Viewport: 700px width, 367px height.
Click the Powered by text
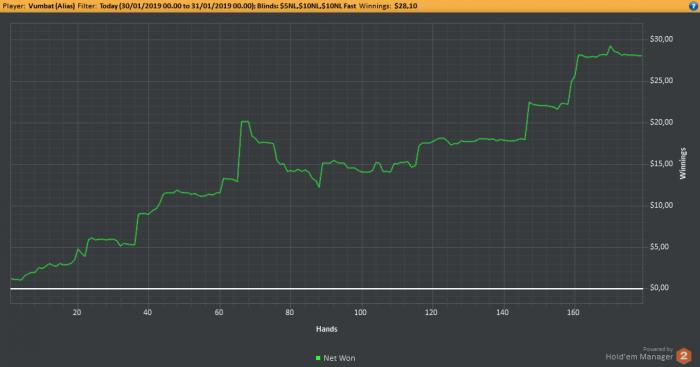(658, 349)
